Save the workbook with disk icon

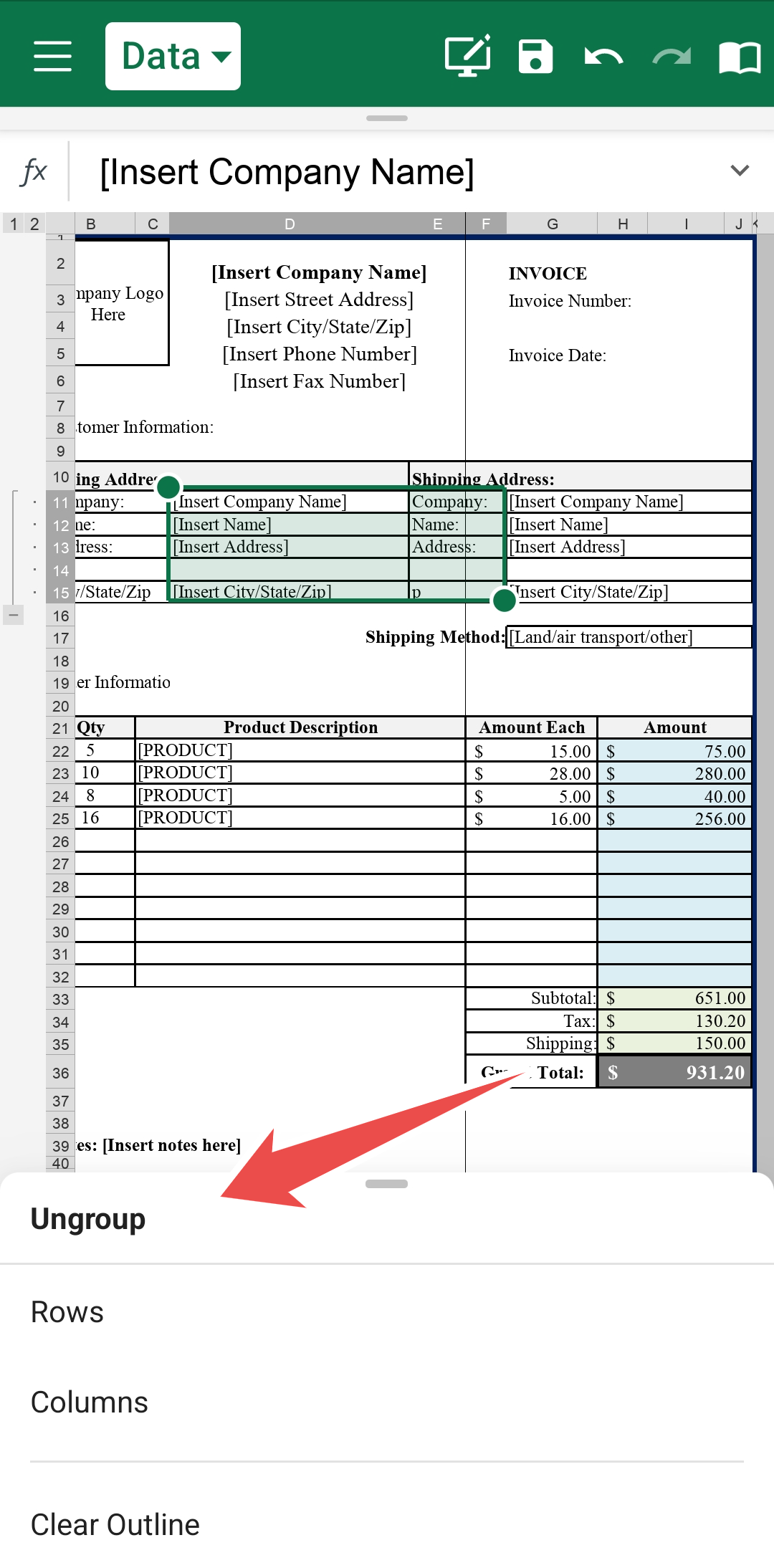[x=535, y=56]
